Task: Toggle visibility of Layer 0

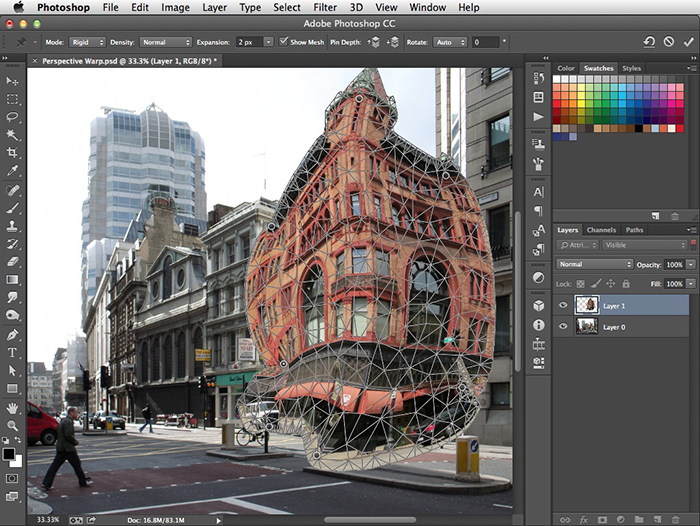Action: (x=562, y=326)
